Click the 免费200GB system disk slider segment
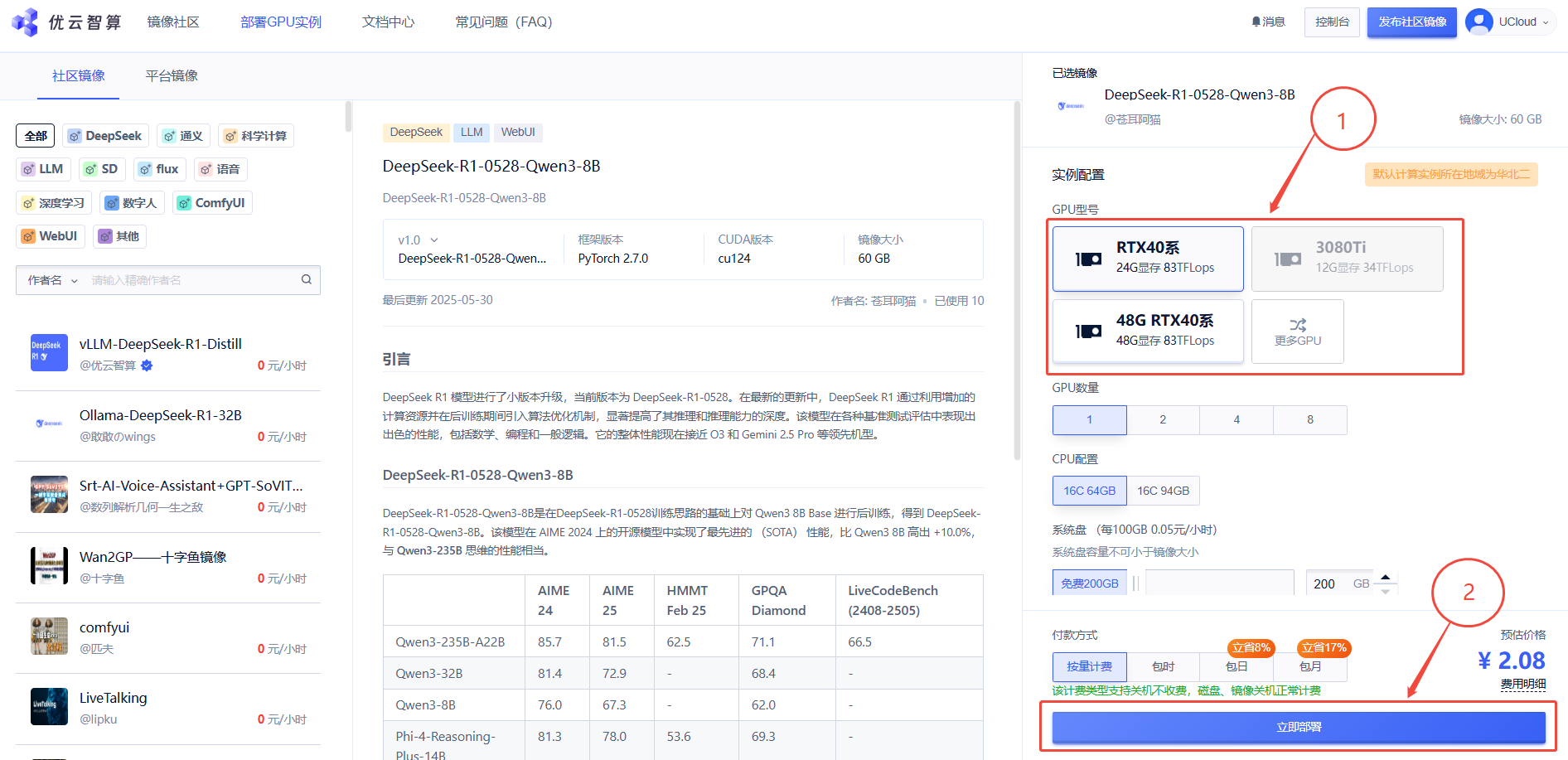The width and height of the screenshot is (1568, 760). (x=1090, y=583)
